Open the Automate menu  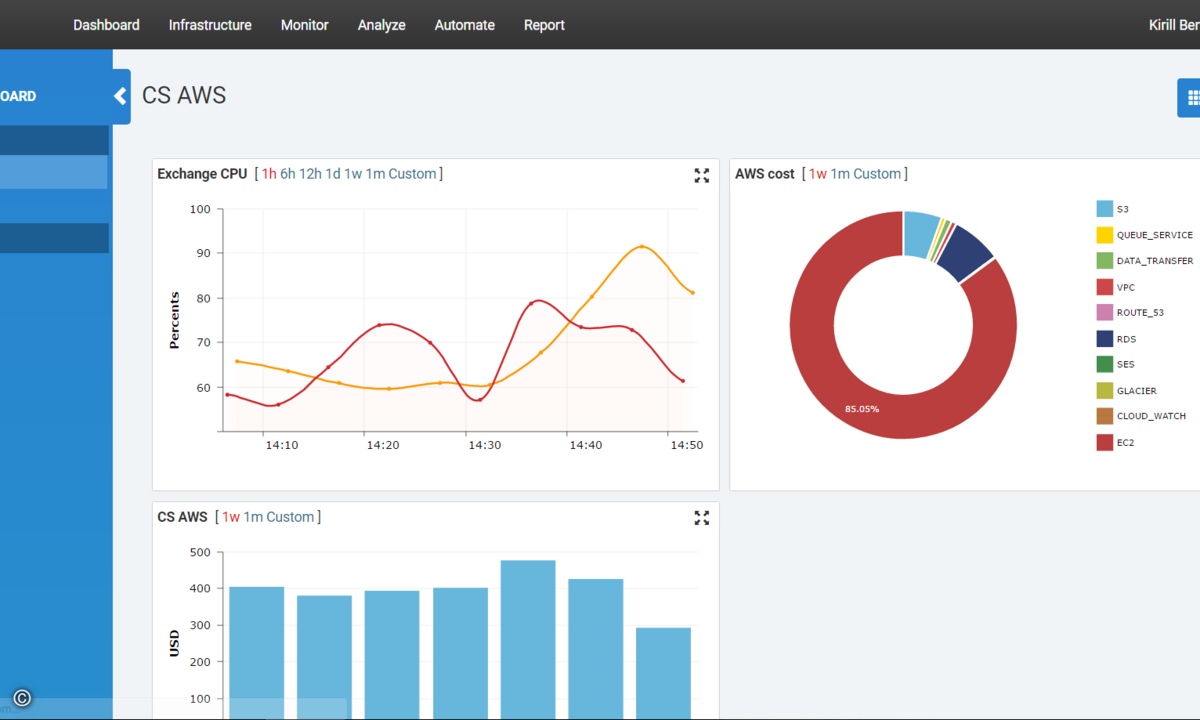pyautogui.click(x=465, y=25)
